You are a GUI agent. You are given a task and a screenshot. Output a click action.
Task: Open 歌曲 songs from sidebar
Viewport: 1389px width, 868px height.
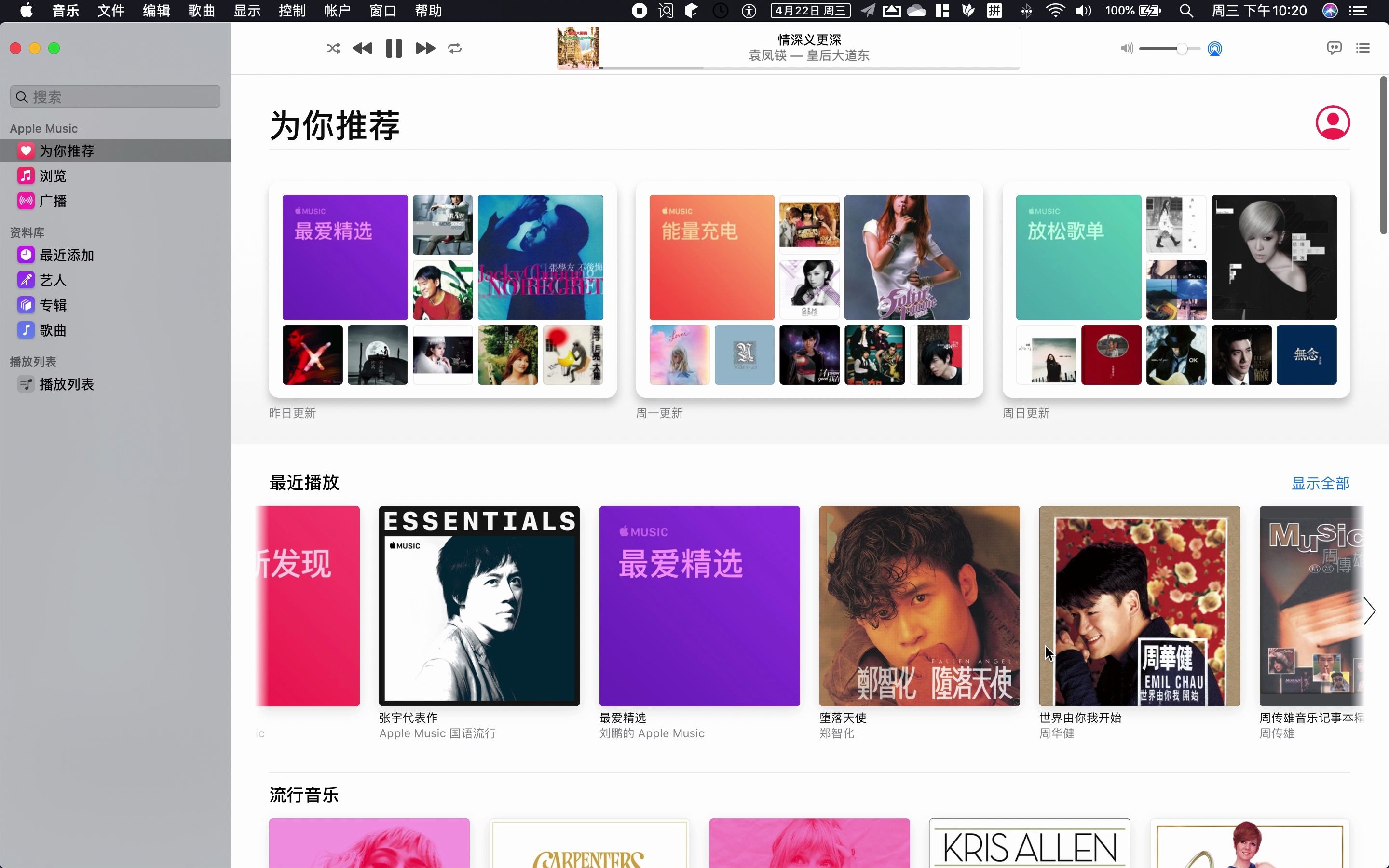52,330
